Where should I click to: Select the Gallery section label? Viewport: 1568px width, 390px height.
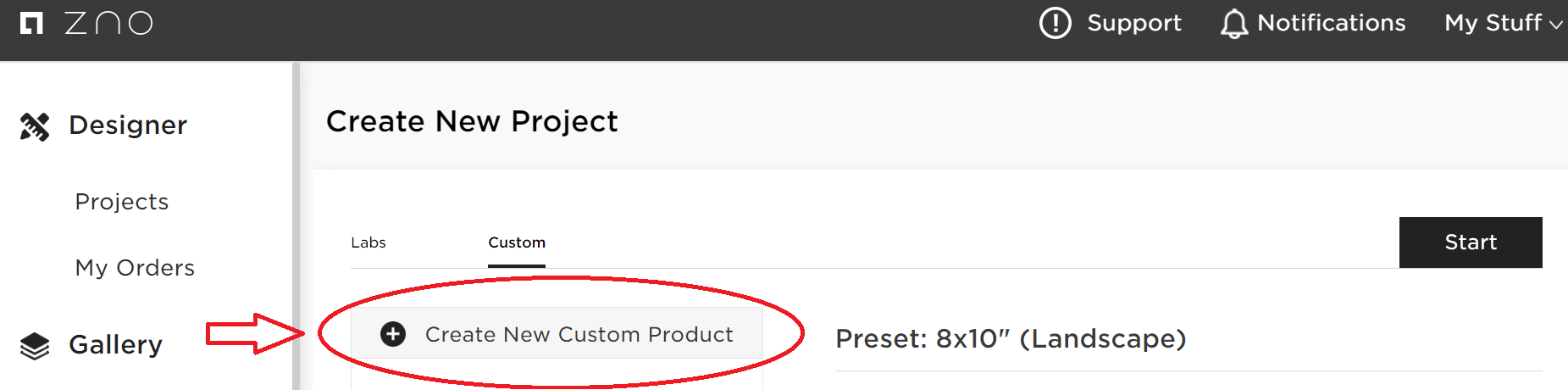[x=115, y=345]
